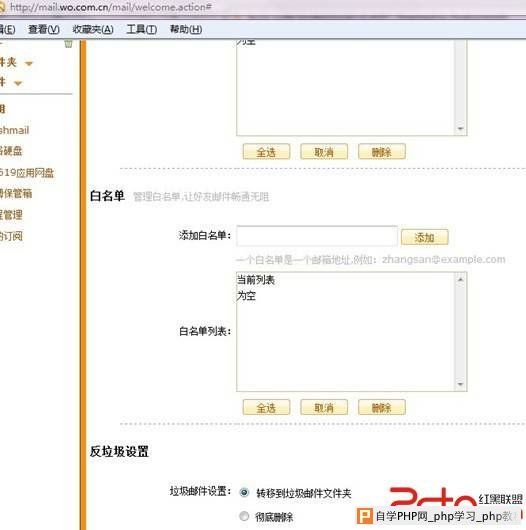526x530 pixels.
Task: Click 添加 button beside whitelist field
Action: click(x=425, y=237)
